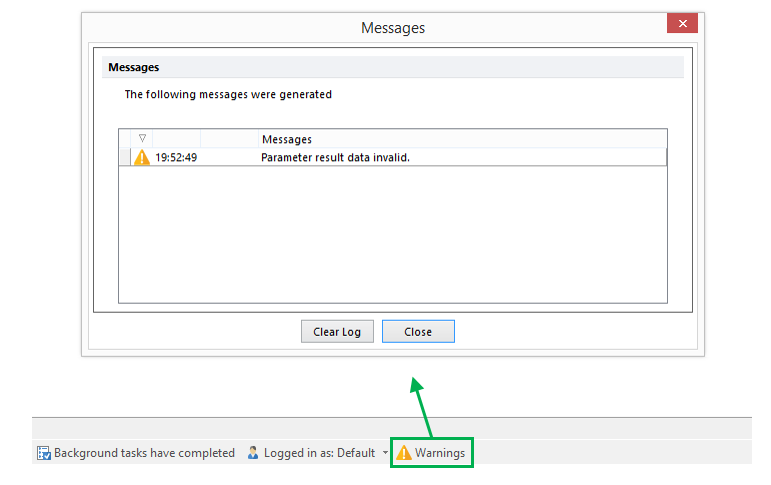The height and width of the screenshot is (485, 771).
Task: Click the warning triangle icon in the message row
Action: click(142, 157)
